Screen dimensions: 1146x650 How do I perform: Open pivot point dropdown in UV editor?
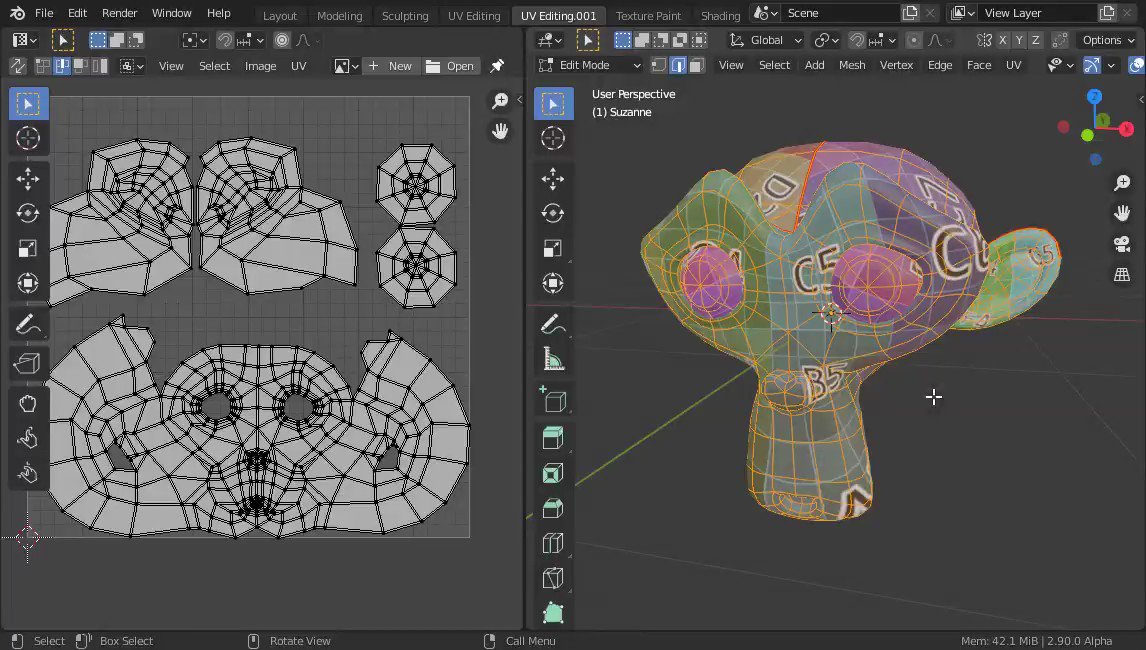(194, 40)
